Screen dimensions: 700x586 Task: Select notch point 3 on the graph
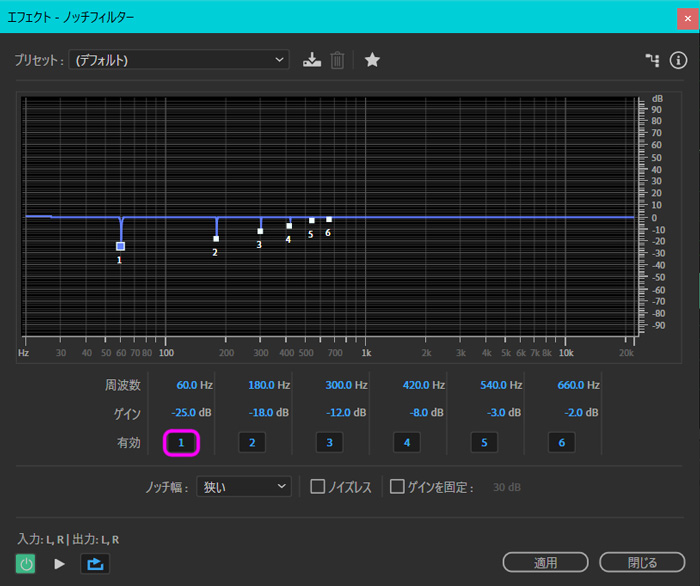(x=260, y=231)
